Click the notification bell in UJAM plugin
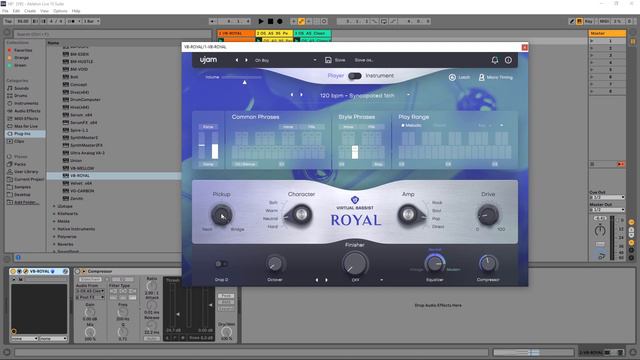 (495, 60)
